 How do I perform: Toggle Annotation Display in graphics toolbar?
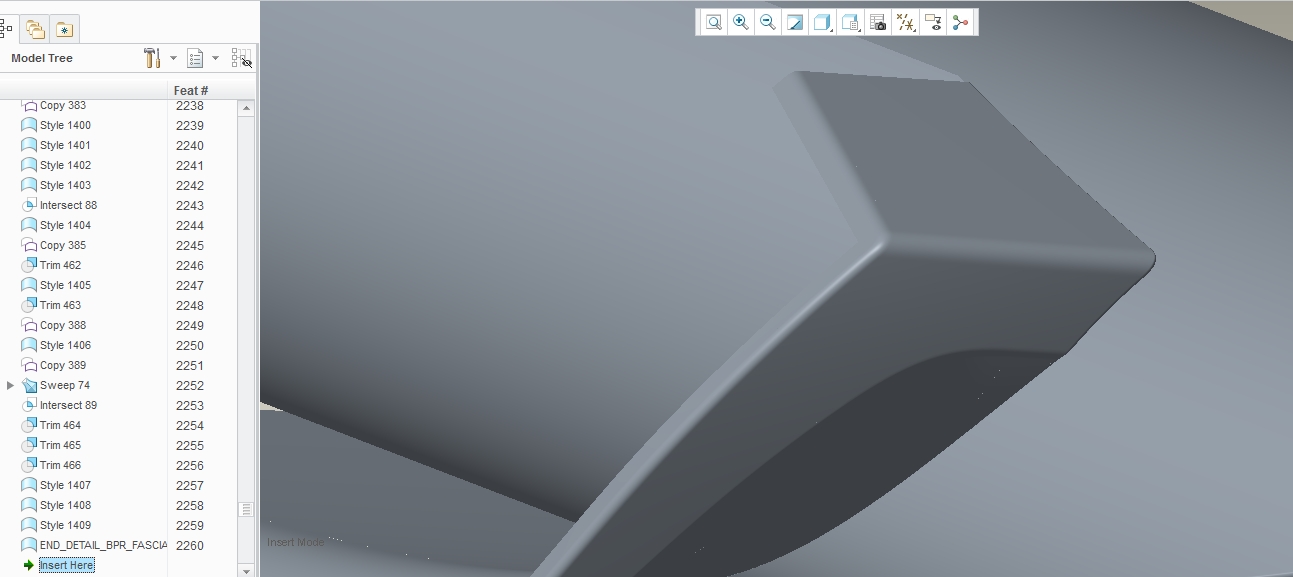point(933,22)
